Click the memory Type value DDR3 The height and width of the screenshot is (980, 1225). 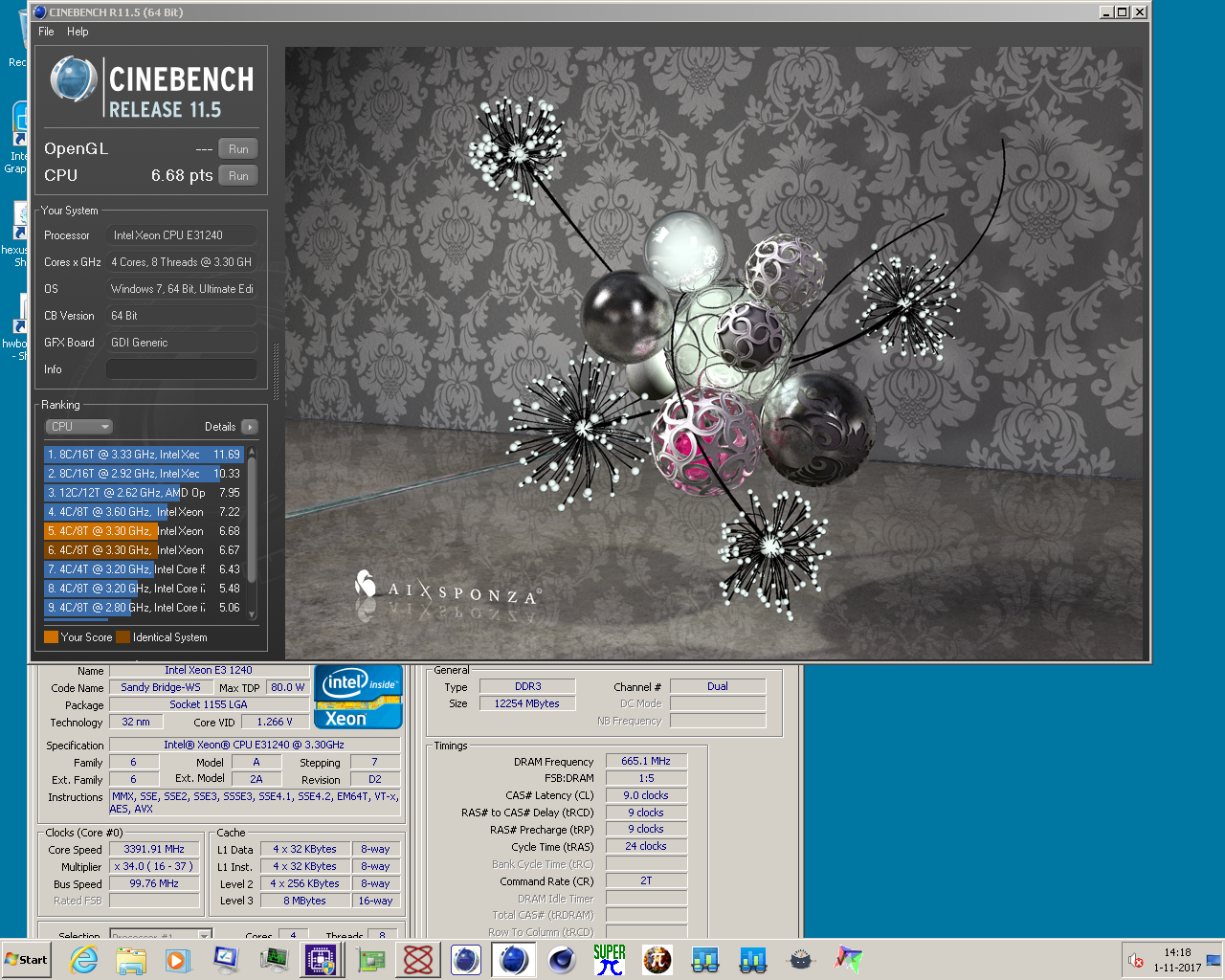click(x=527, y=687)
